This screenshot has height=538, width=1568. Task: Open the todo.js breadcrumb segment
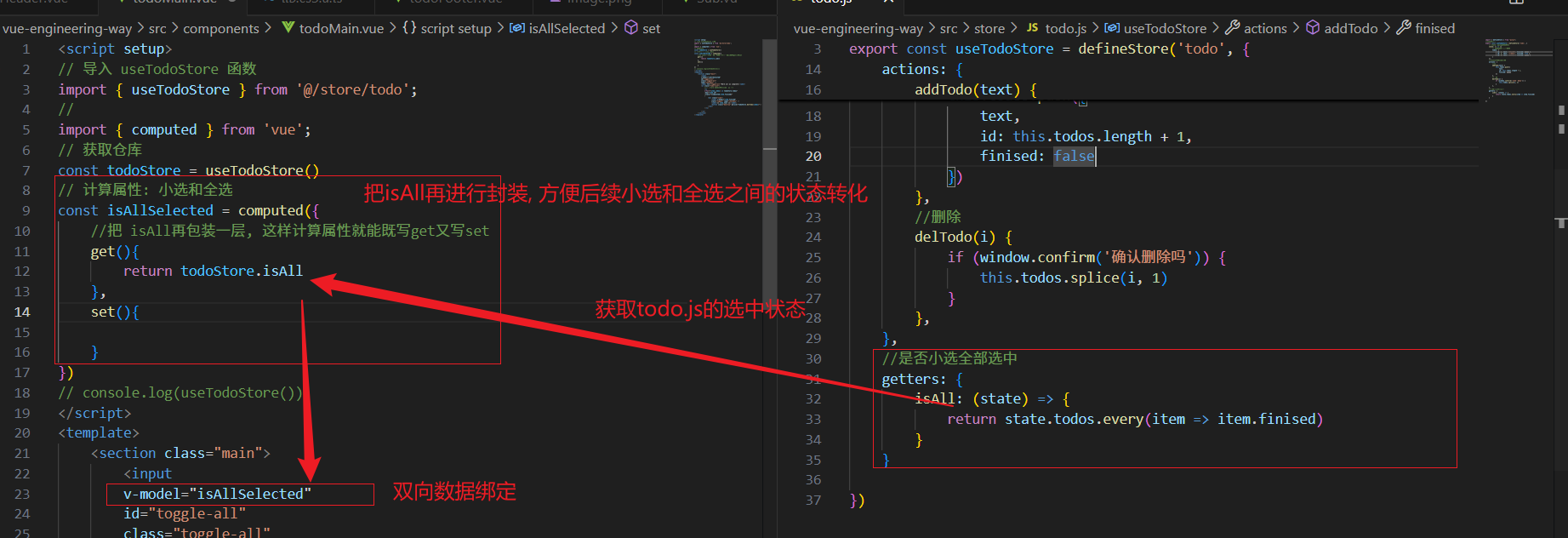click(1066, 28)
